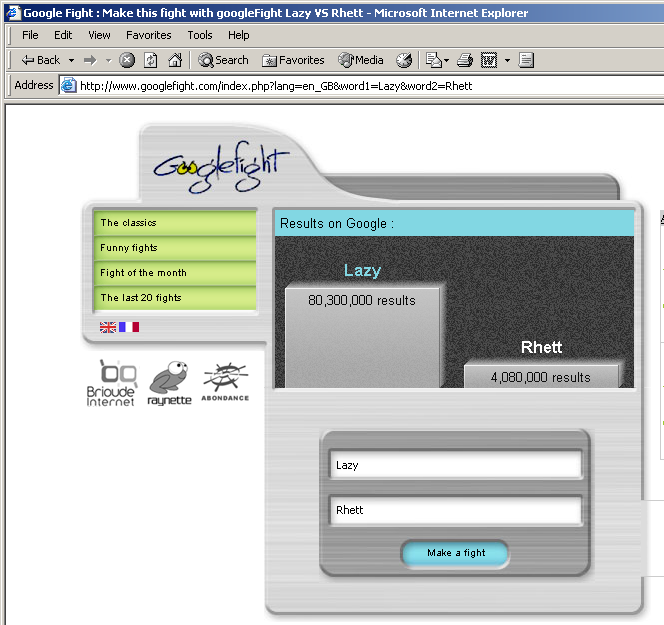664x625 pixels.
Task: Click the first keyword field containing Lazy
Action: pos(456,465)
